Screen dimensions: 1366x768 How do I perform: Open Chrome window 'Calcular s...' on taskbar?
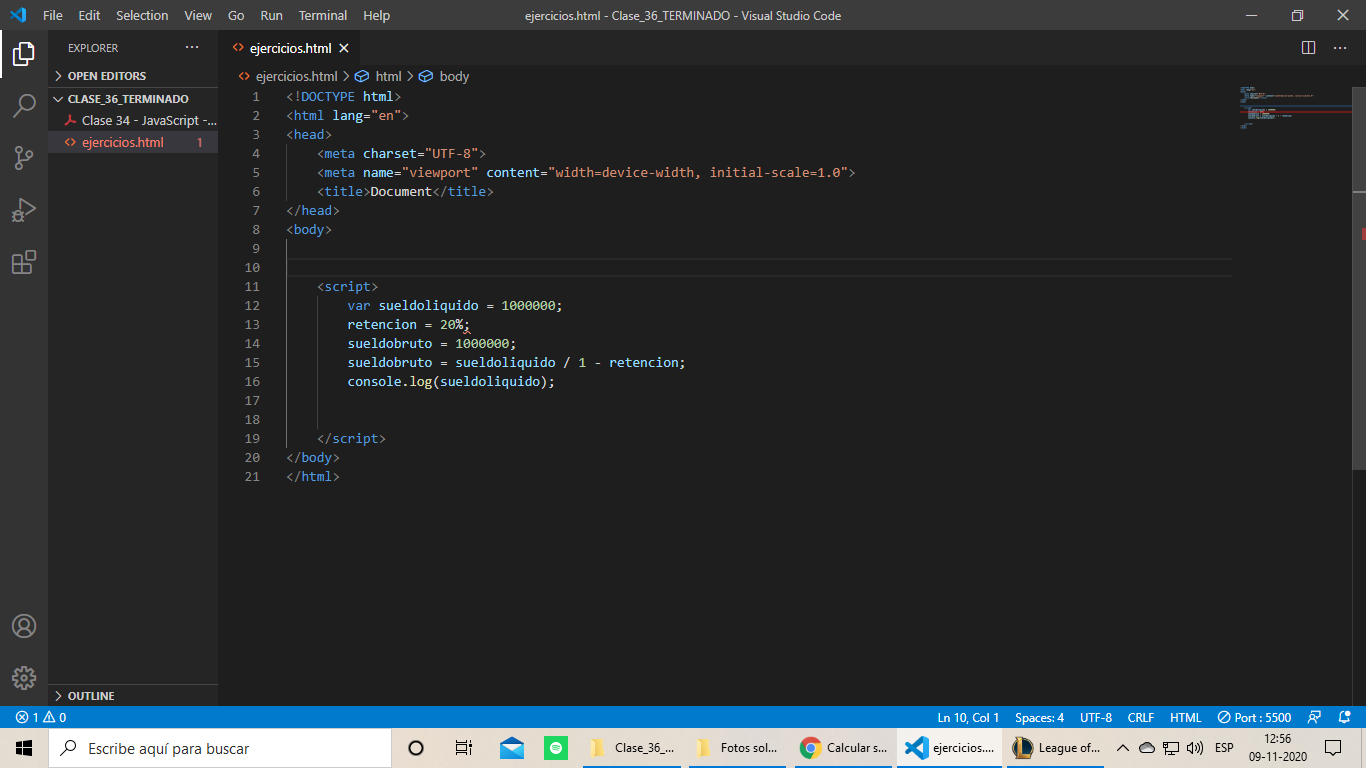tap(843, 748)
